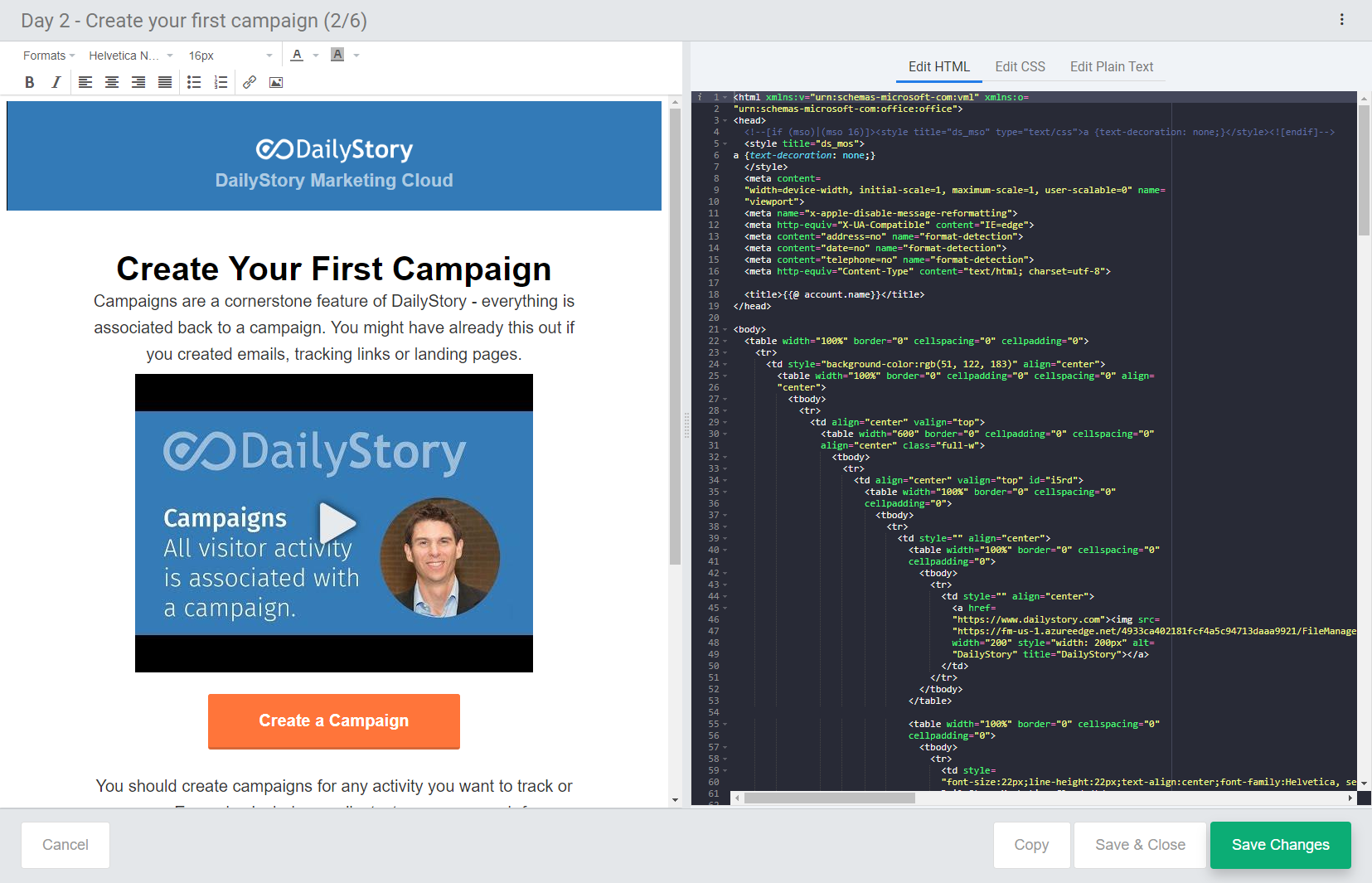The width and height of the screenshot is (1372, 883).
Task: Center align text
Action: (112, 82)
